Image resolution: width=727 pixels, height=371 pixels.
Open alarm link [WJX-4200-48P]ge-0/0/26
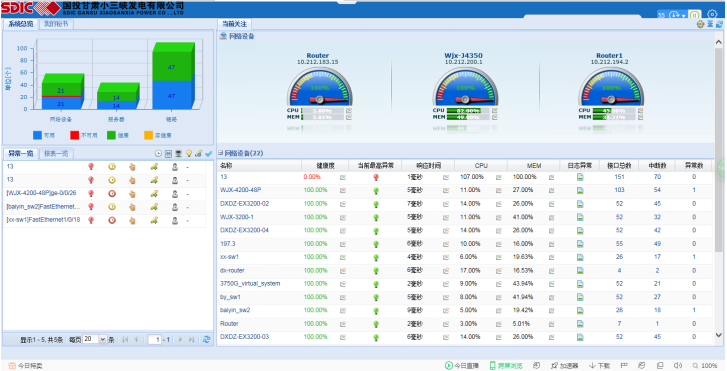click(x=41, y=193)
